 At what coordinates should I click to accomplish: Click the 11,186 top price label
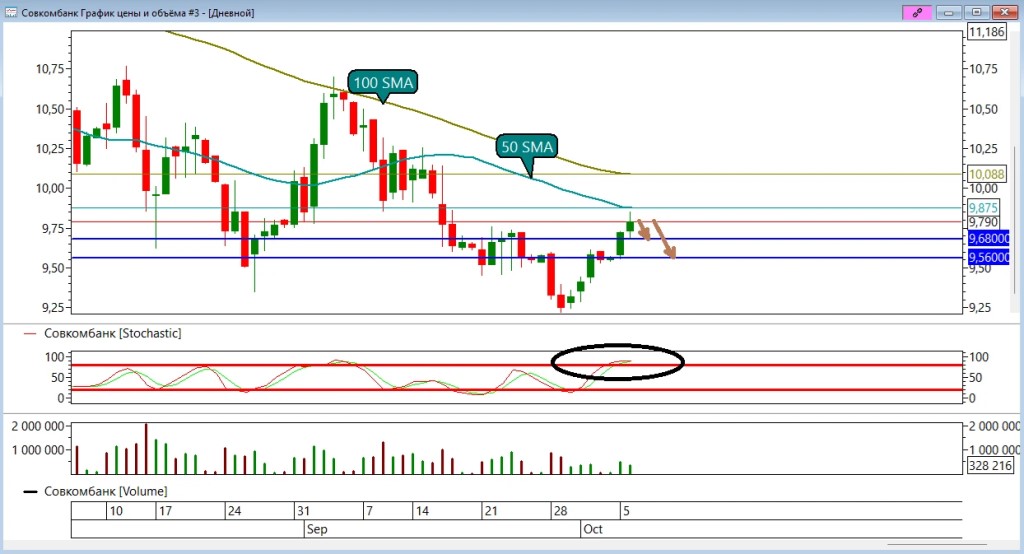(986, 32)
